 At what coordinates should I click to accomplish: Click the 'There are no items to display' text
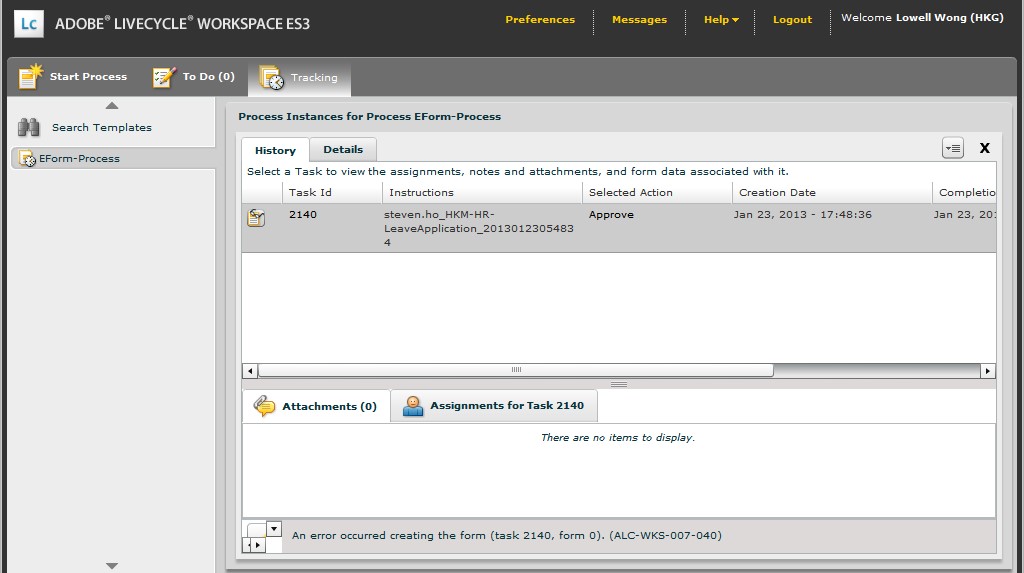[x=618, y=437]
